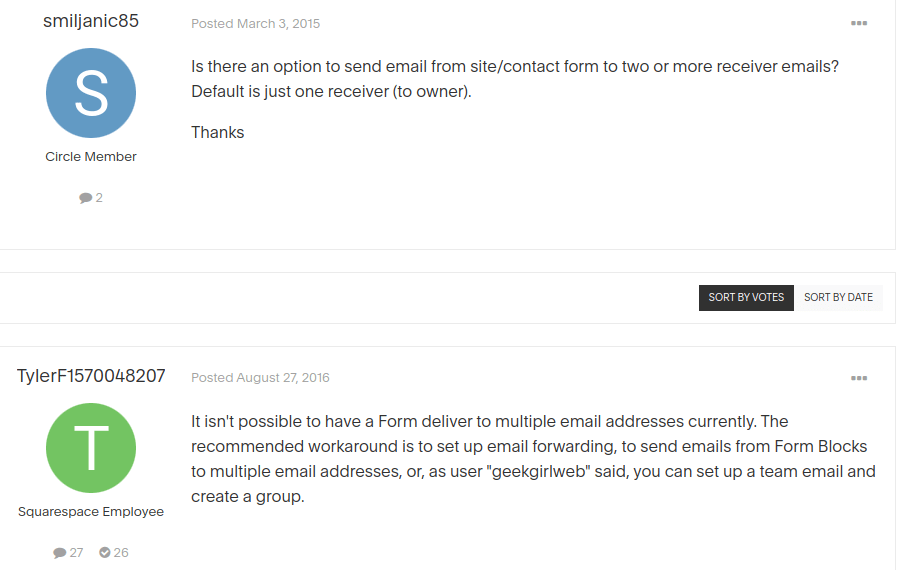
Task: Click the Squarespace Employee rank label
Action: tap(91, 512)
